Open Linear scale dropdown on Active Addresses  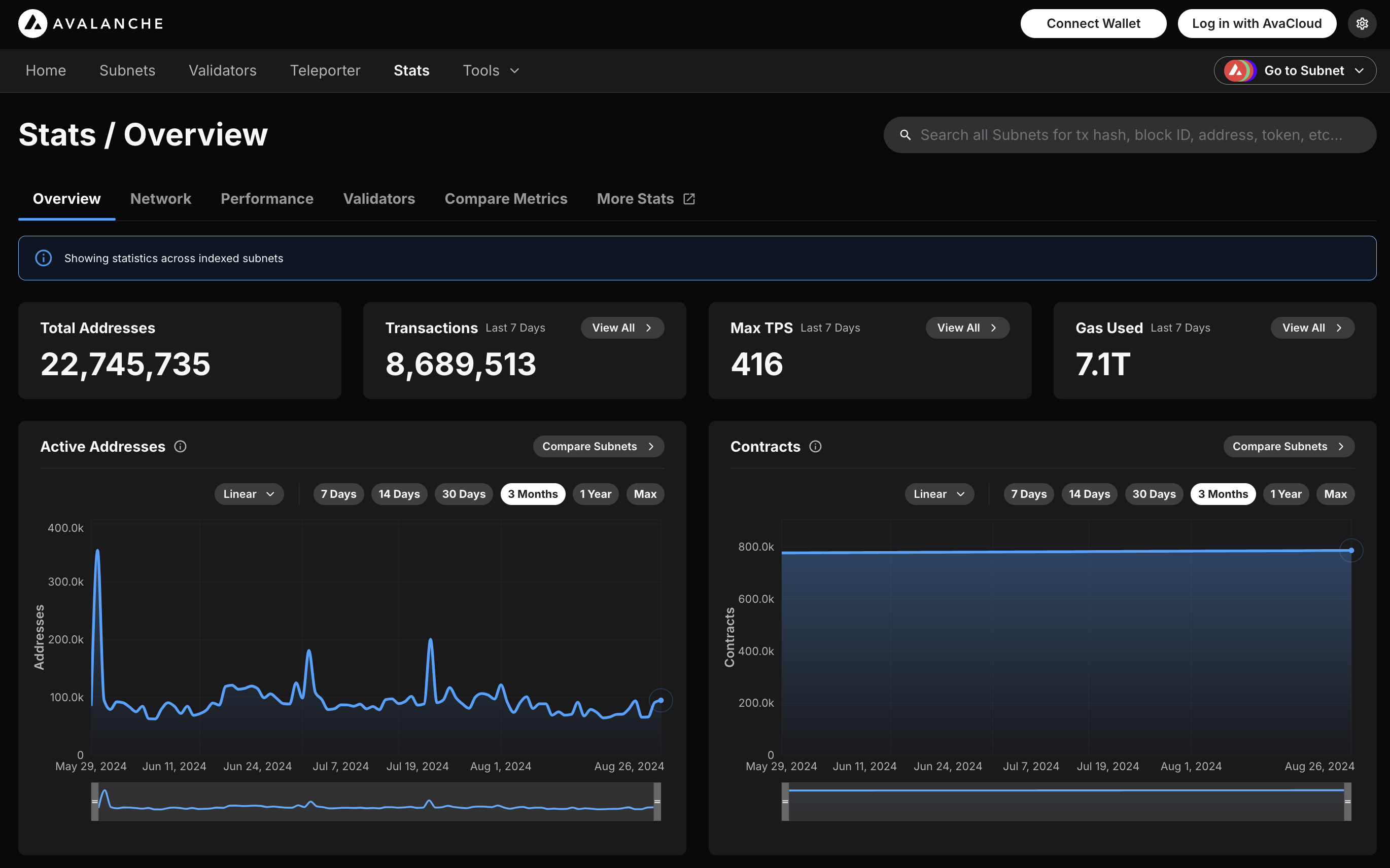tap(249, 494)
